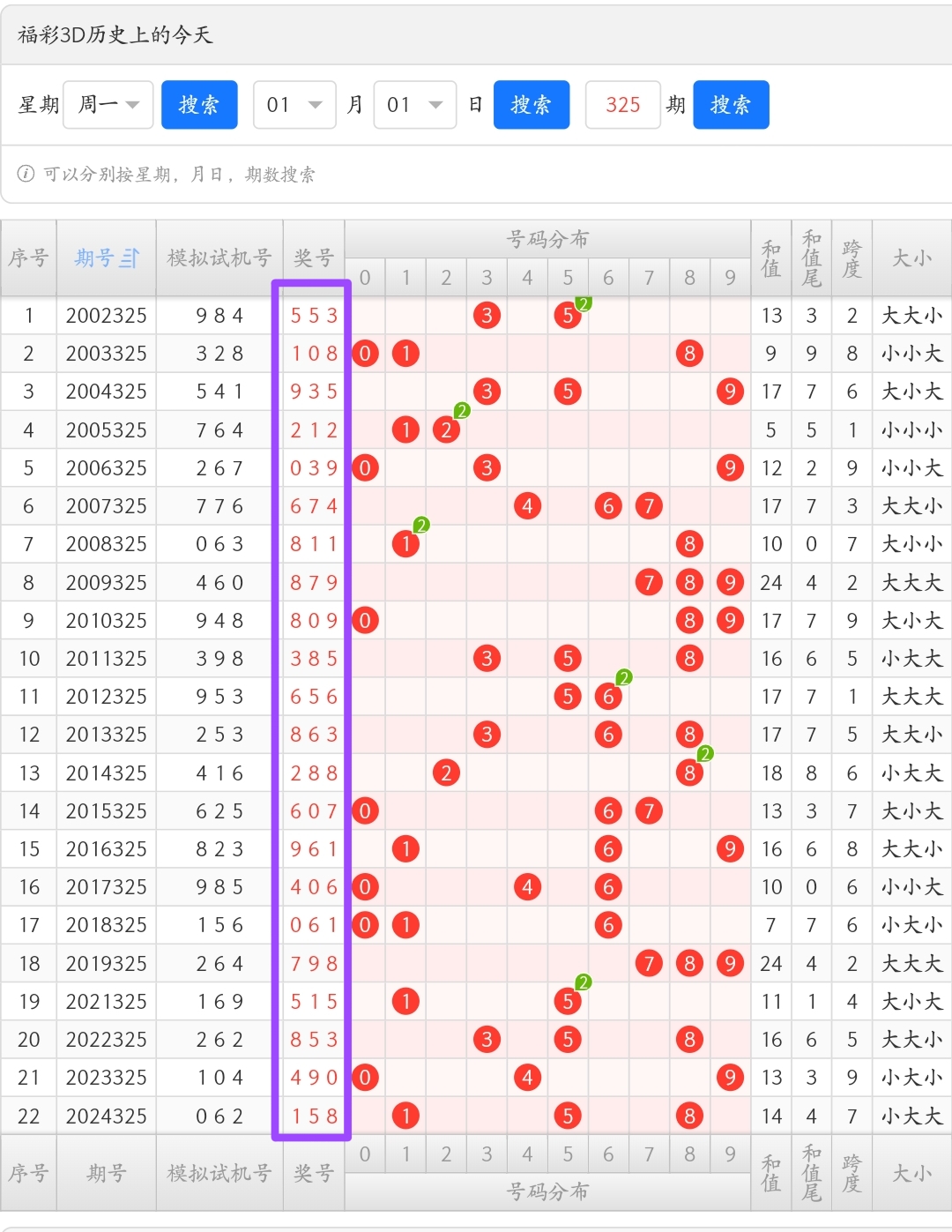Viewport: 952px width, 1232px height.
Task: Open the weekday dropdown showing 周一
Action: [x=108, y=105]
